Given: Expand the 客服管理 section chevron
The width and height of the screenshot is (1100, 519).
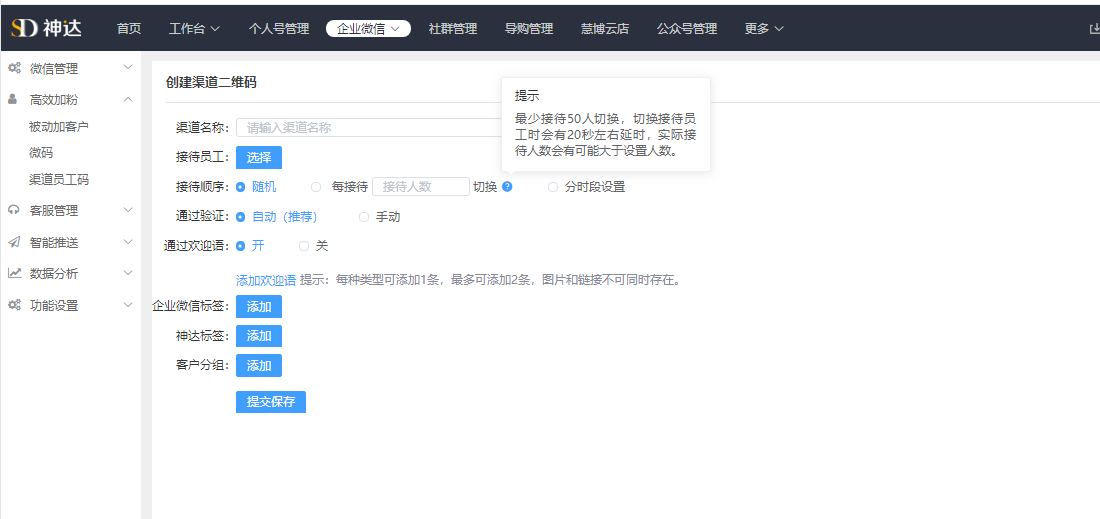Looking at the screenshot, I should (128, 210).
